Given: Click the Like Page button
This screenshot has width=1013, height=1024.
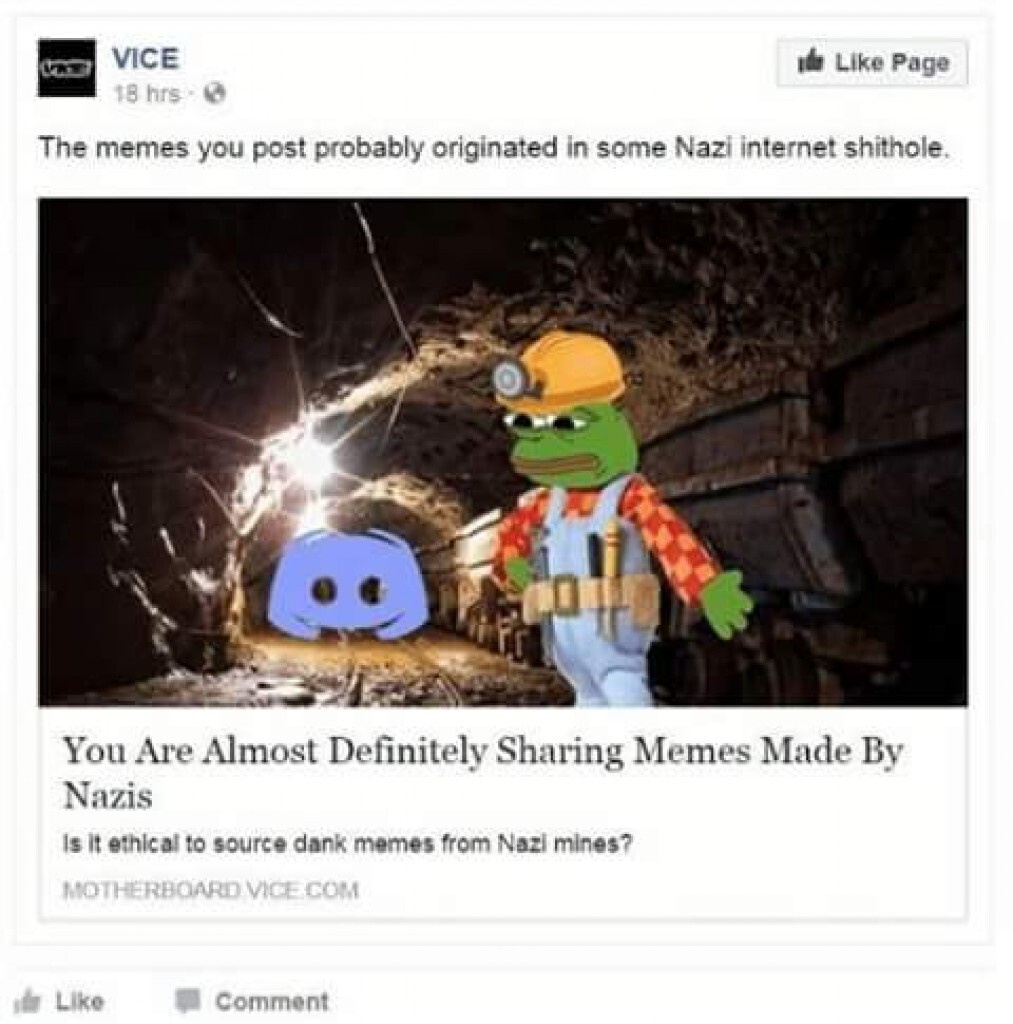Looking at the screenshot, I should point(872,63).
